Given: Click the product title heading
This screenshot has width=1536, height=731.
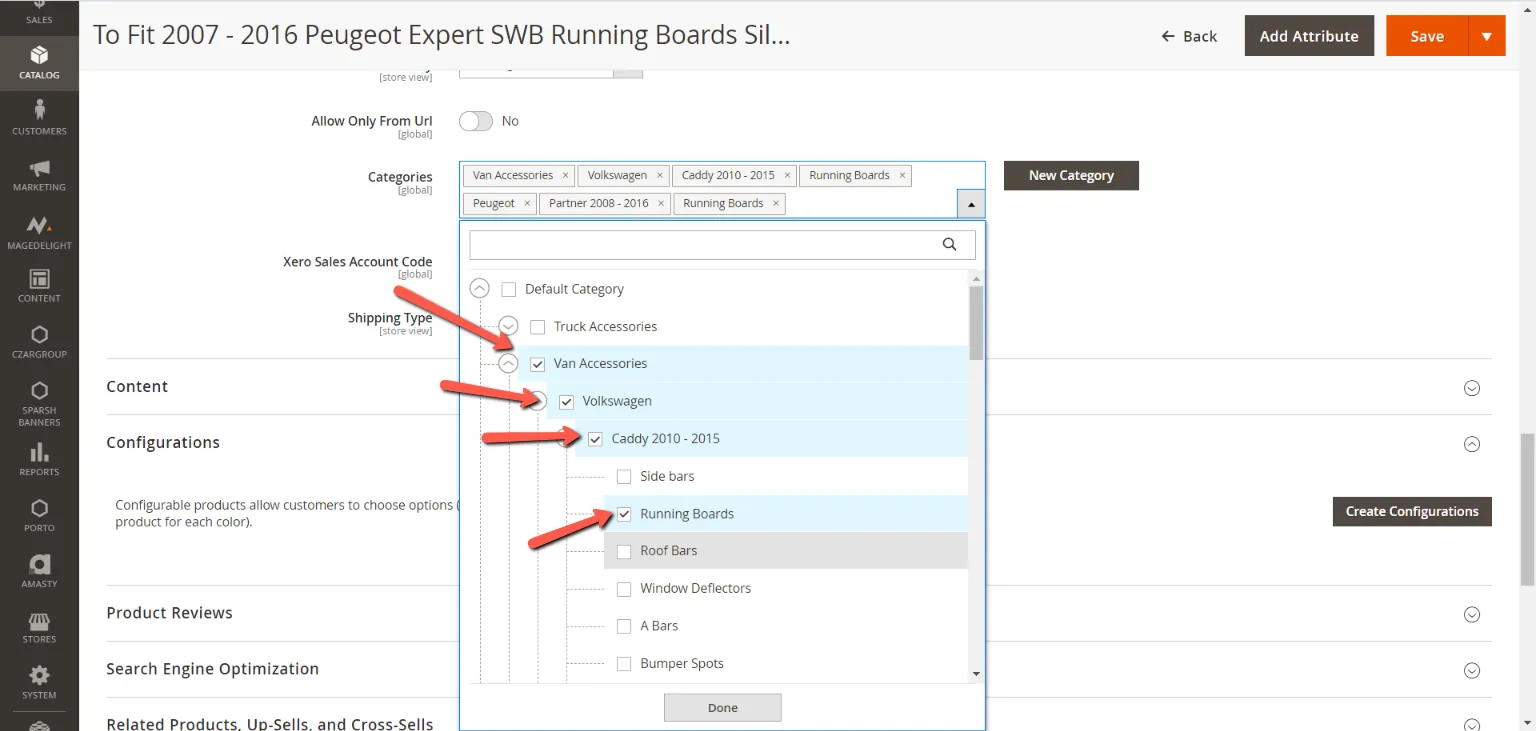Looking at the screenshot, I should (x=442, y=36).
